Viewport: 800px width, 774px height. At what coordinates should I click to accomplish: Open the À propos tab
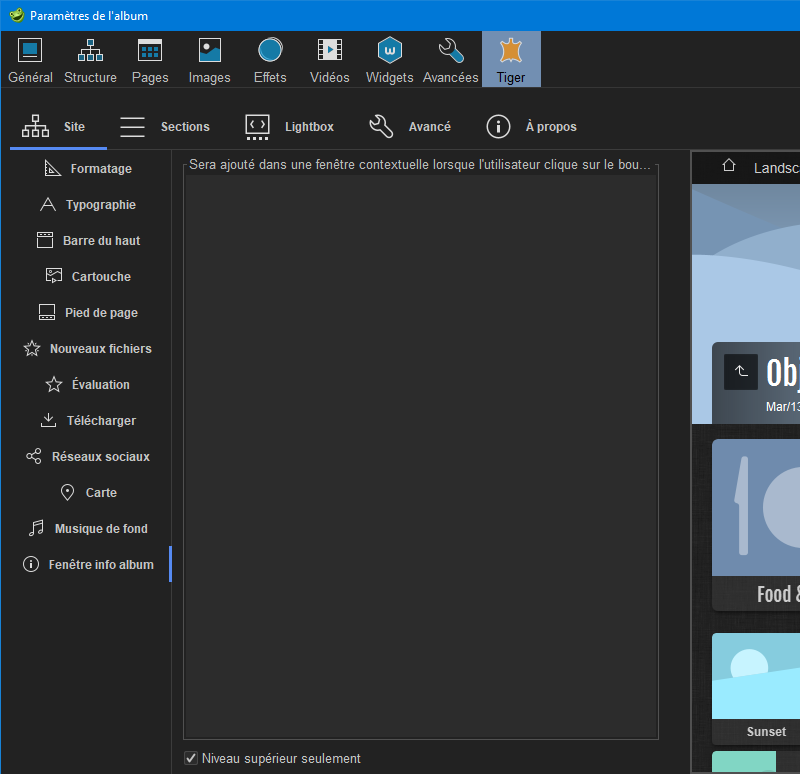[x=531, y=127]
